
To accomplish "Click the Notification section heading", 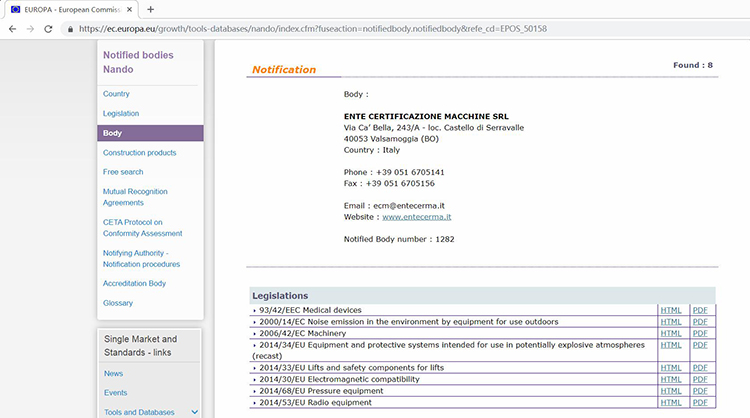I will coord(284,69).
